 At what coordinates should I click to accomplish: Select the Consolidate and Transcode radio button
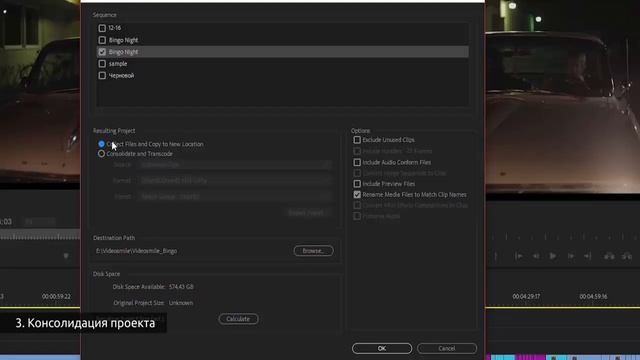101,154
